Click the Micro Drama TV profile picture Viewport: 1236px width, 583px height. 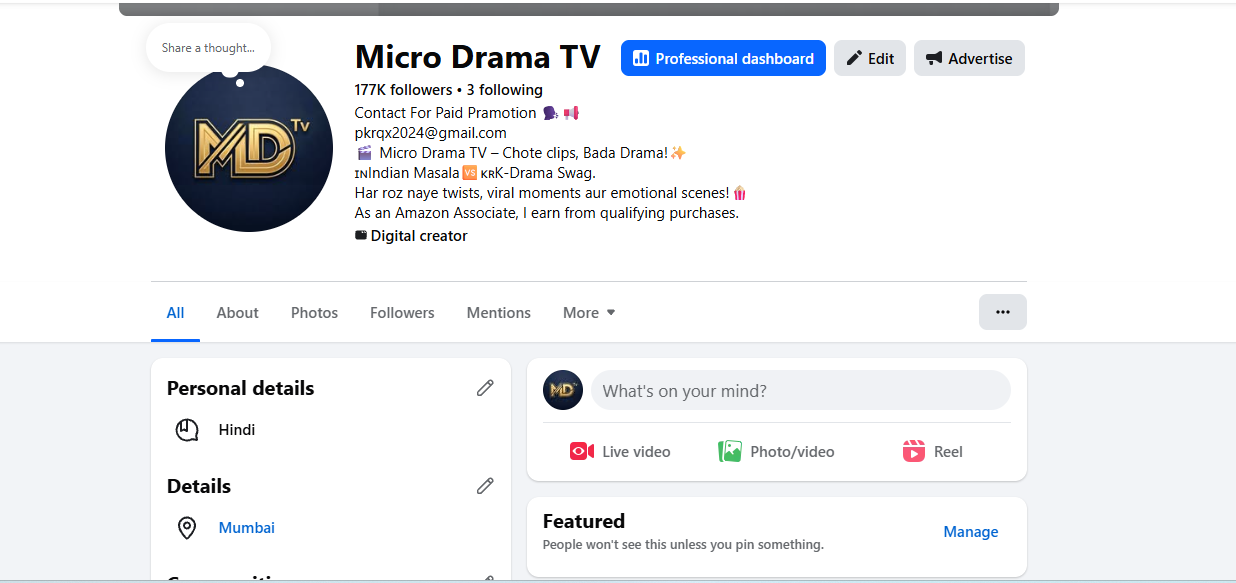click(x=249, y=148)
